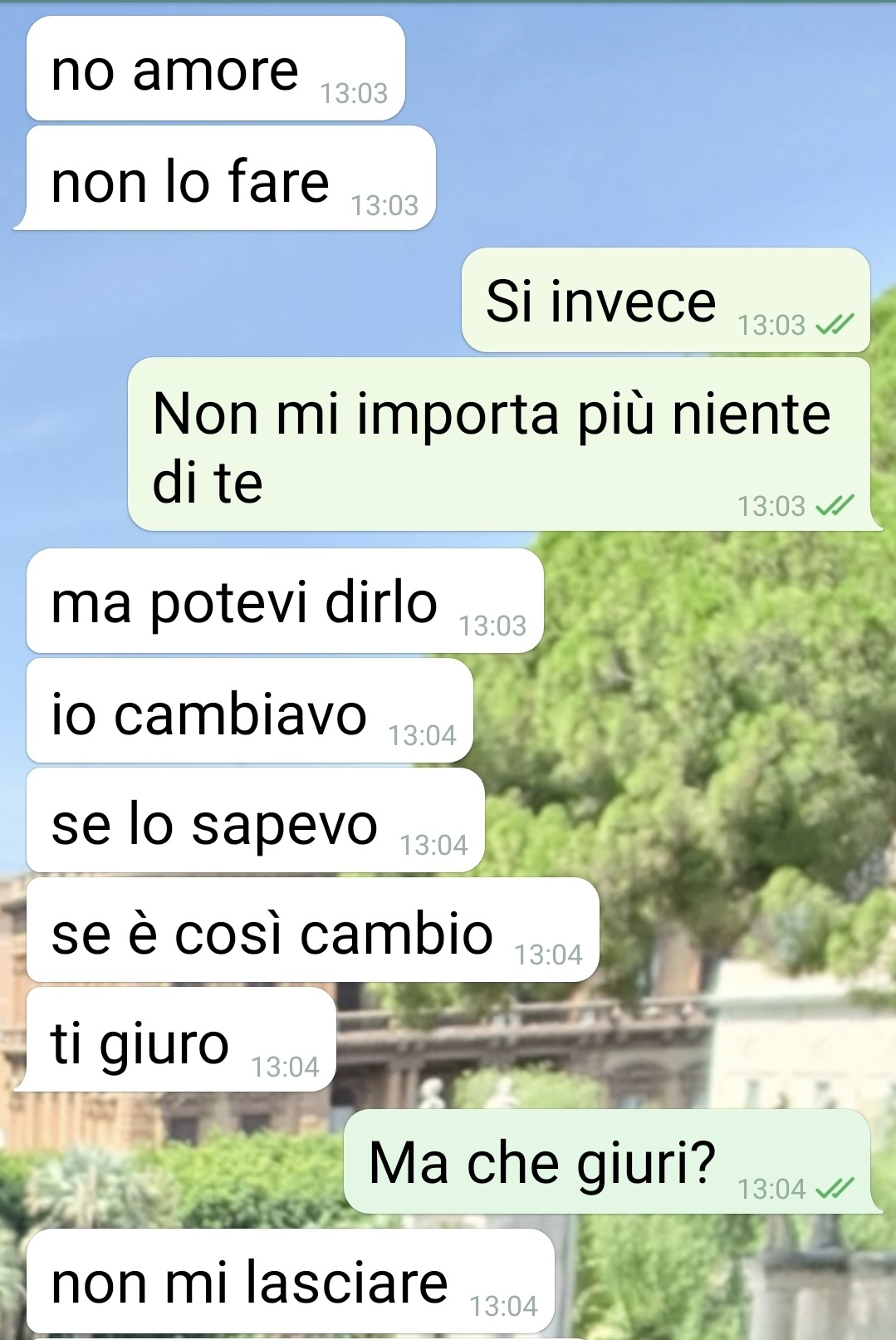Click the 13:04 timestamp on 'non mi lasciare'
This screenshot has width=896, height=1340.
tap(504, 1307)
